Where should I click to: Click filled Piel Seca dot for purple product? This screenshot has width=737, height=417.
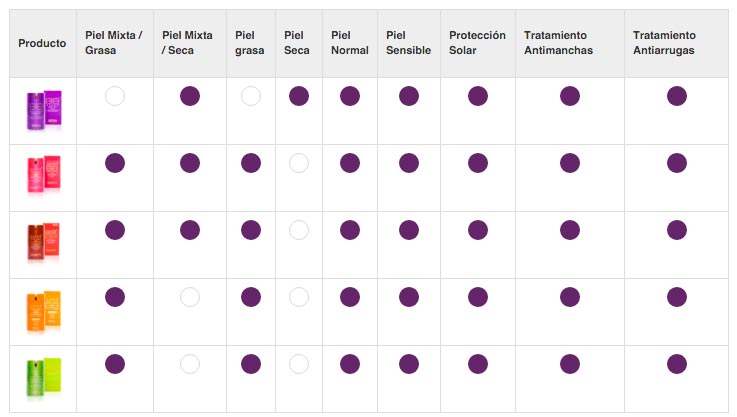click(x=298, y=96)
